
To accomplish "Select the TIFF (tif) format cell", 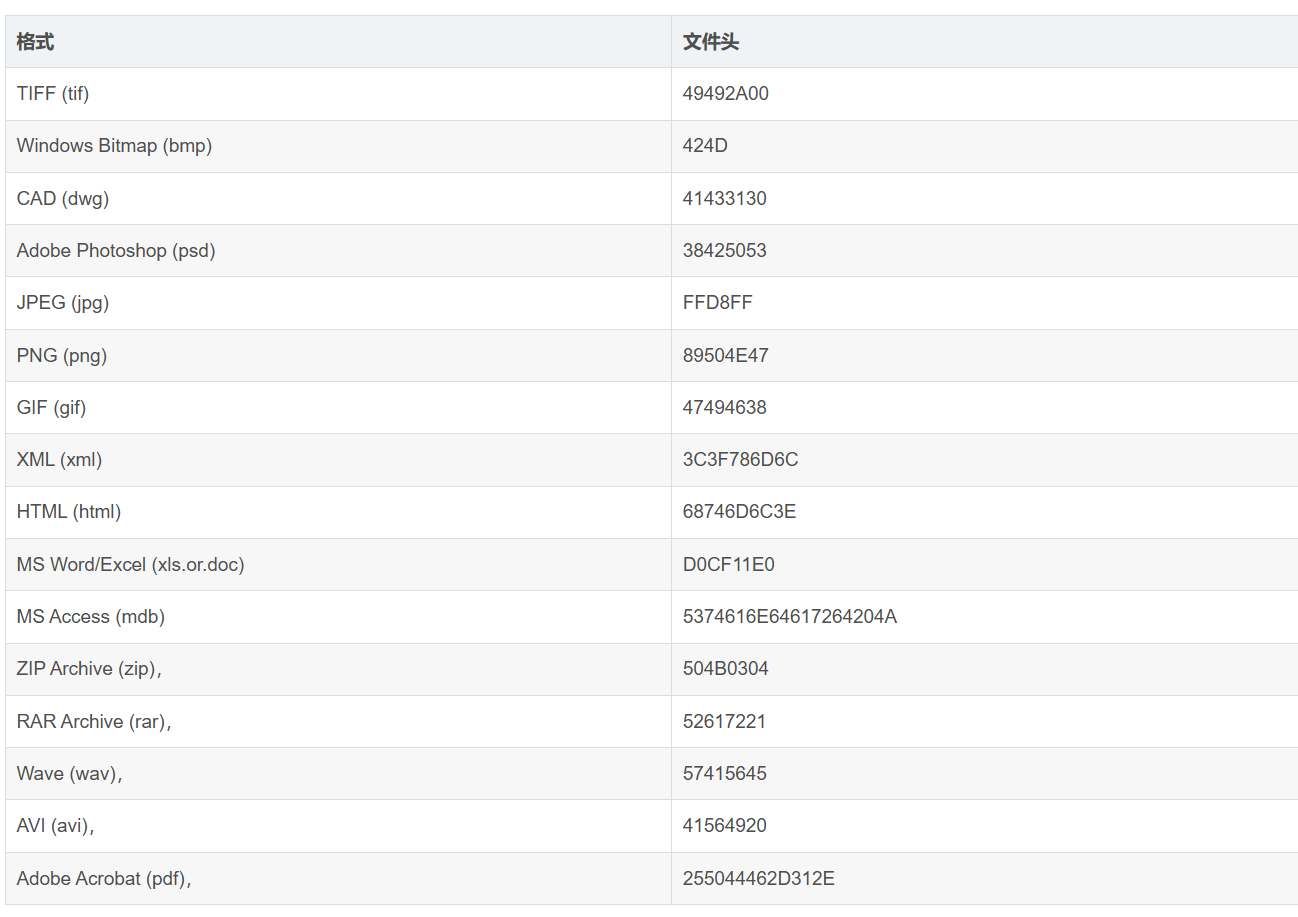I will tap(53, 94).
